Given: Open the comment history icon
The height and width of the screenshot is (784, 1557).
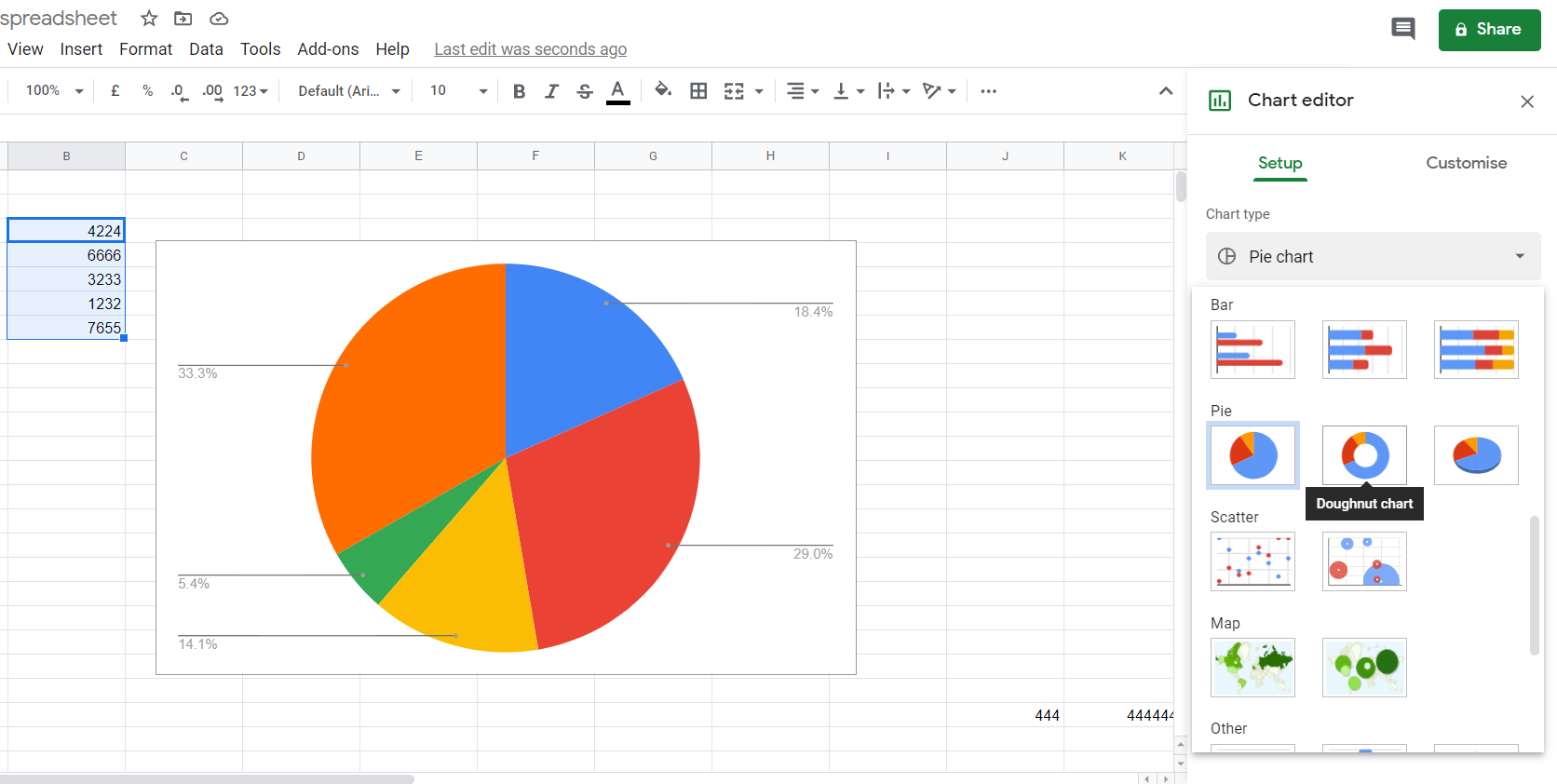Looking at the screenshot, I should coord(1403,29).
